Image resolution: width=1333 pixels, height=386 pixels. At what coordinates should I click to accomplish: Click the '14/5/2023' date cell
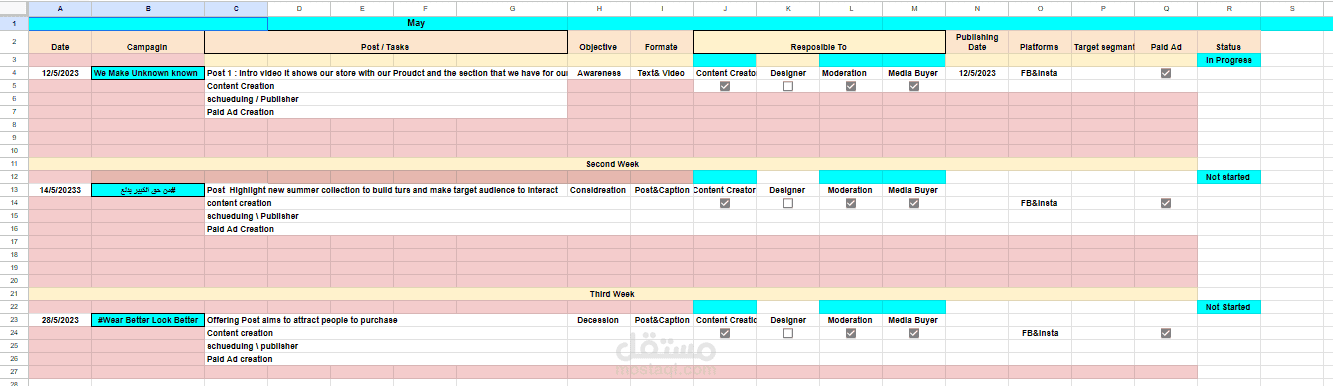click(x=60, y=190)
